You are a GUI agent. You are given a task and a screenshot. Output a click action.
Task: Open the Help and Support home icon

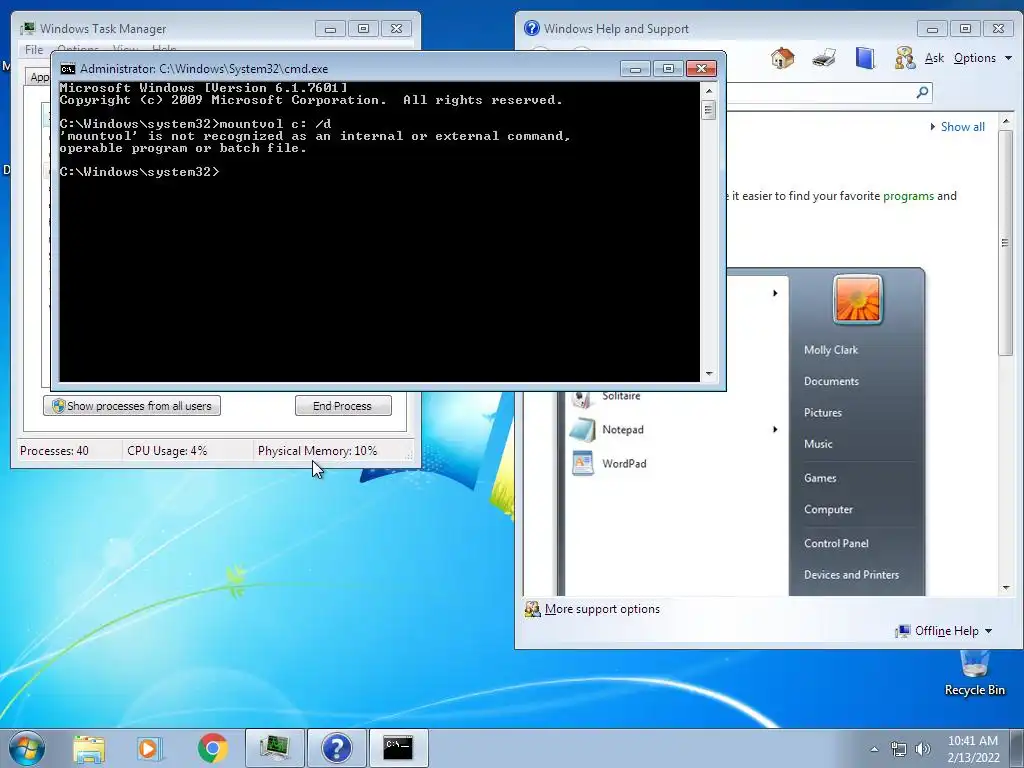point(782,58)
